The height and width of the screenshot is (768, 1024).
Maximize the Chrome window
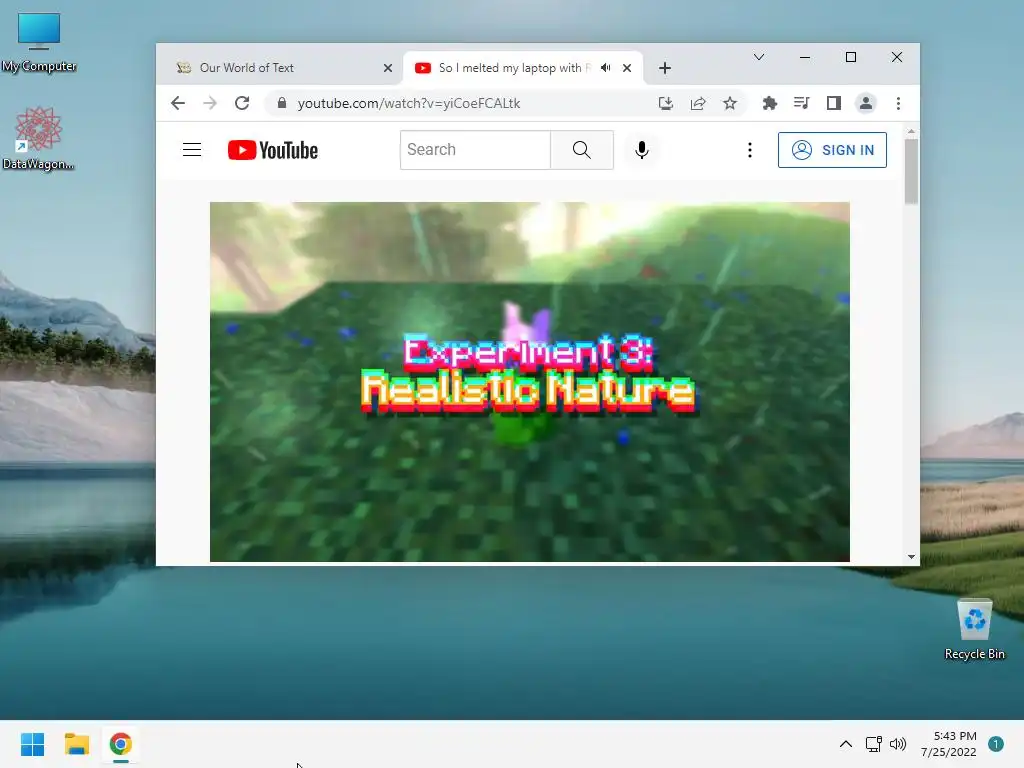[x=851, y=57]
